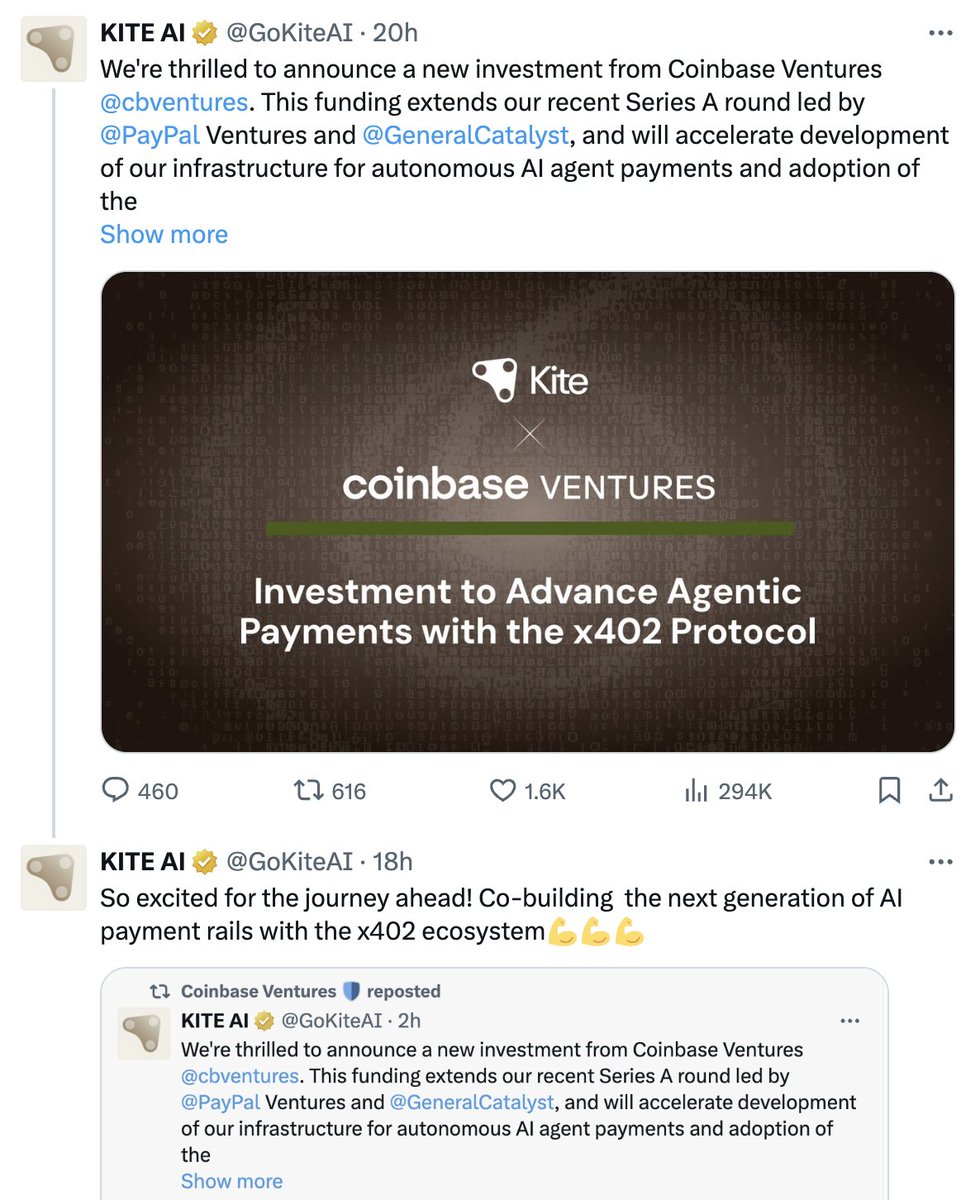Open @PayPal mention in first tweet

(150, 135)
